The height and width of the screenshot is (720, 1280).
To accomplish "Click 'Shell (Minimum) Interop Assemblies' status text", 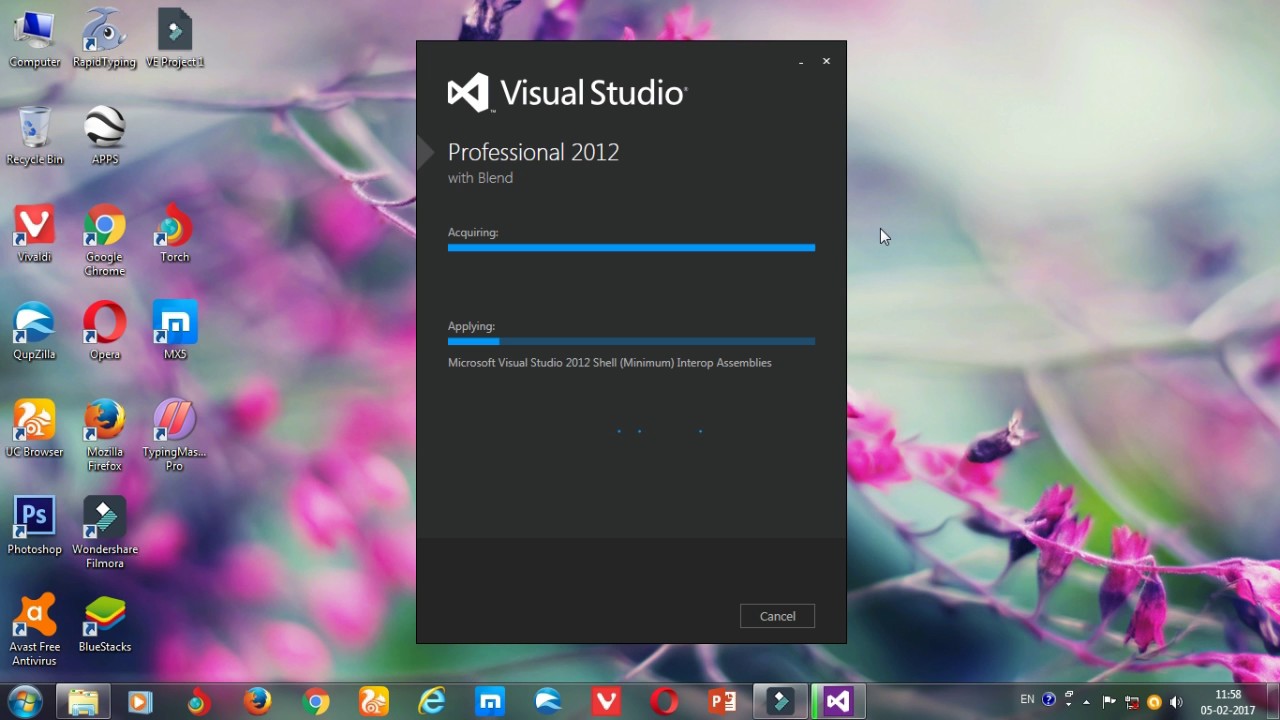I will point(682,363).
